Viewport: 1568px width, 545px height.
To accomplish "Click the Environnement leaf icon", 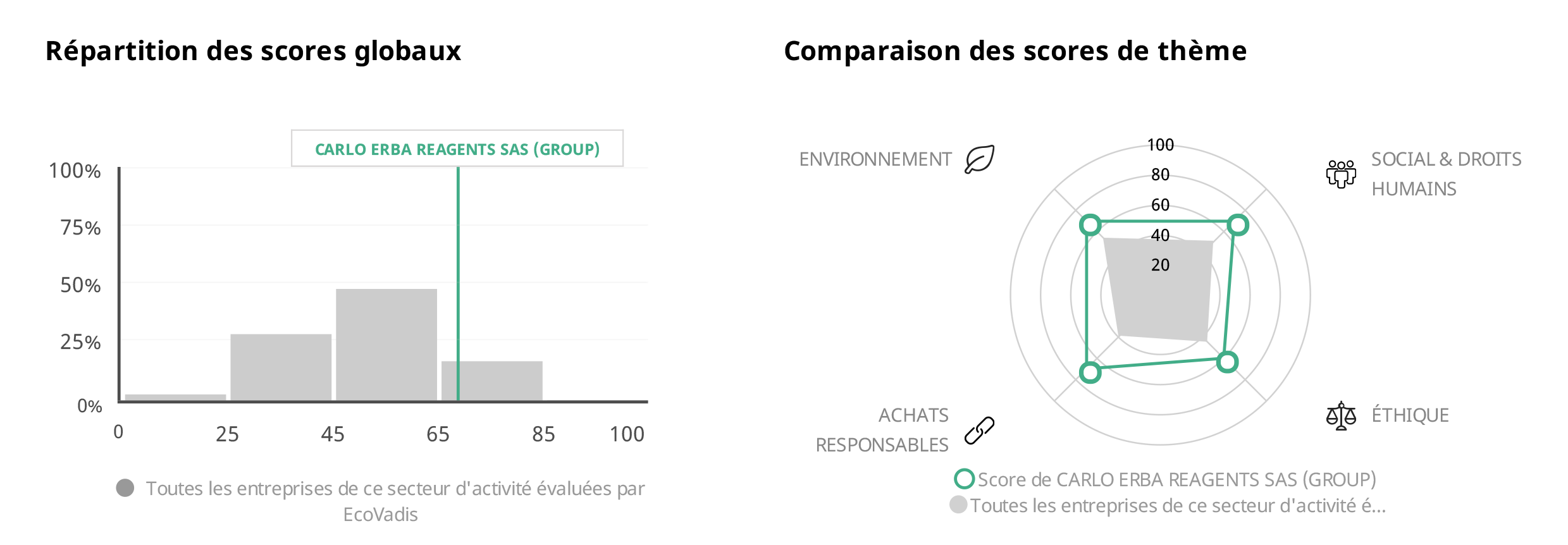I will point(979,159).
